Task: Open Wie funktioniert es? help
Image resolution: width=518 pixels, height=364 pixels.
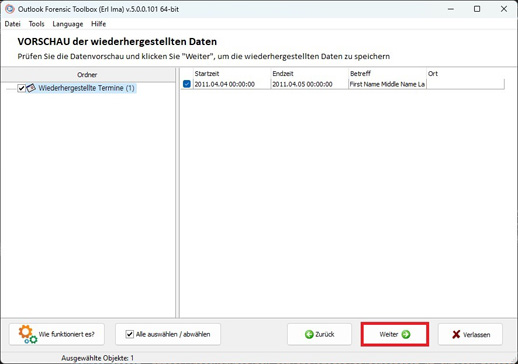Action: tap(57, 334)
